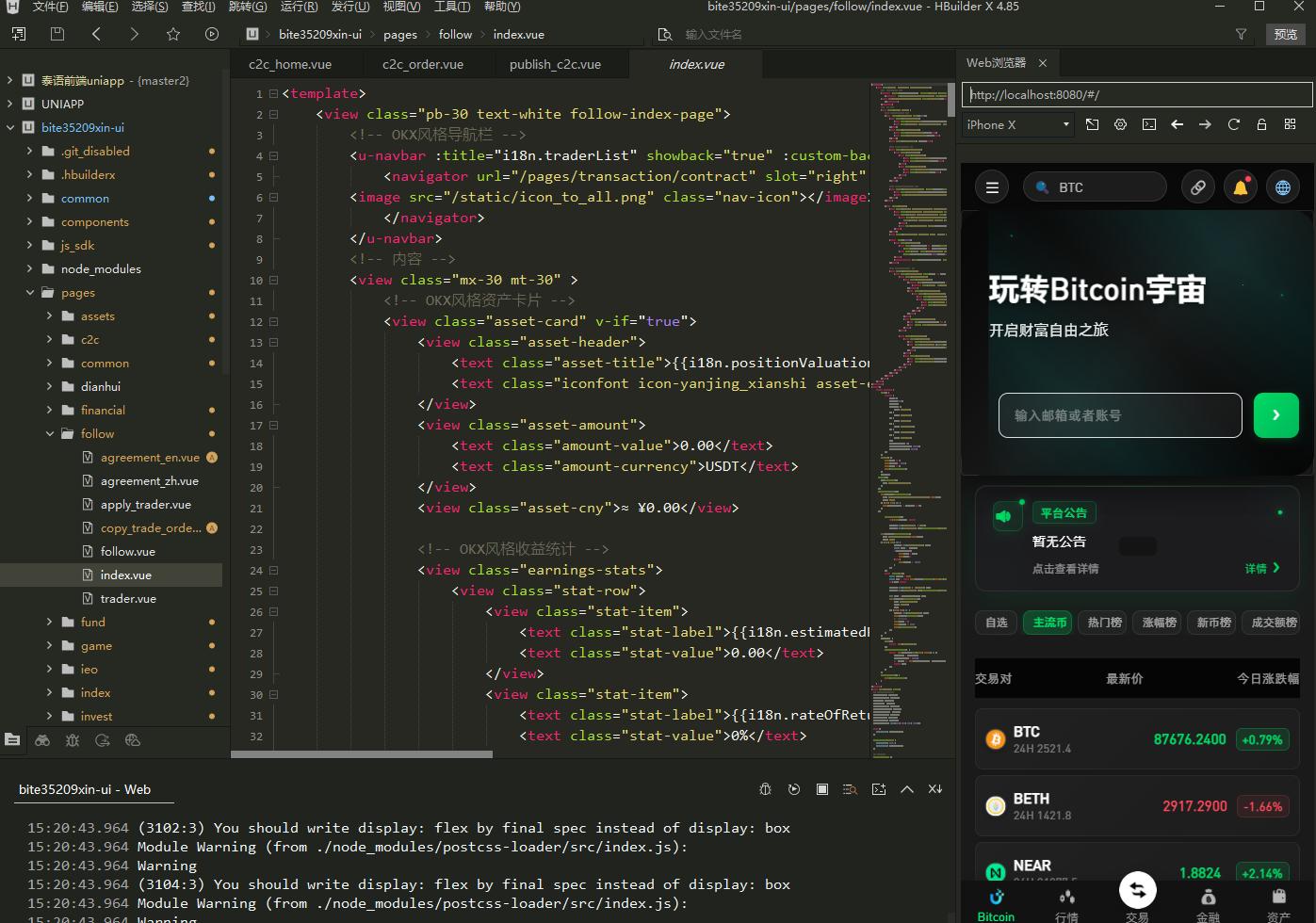
Task: Open the browser devtools console icon
Action: [1149, 124]
